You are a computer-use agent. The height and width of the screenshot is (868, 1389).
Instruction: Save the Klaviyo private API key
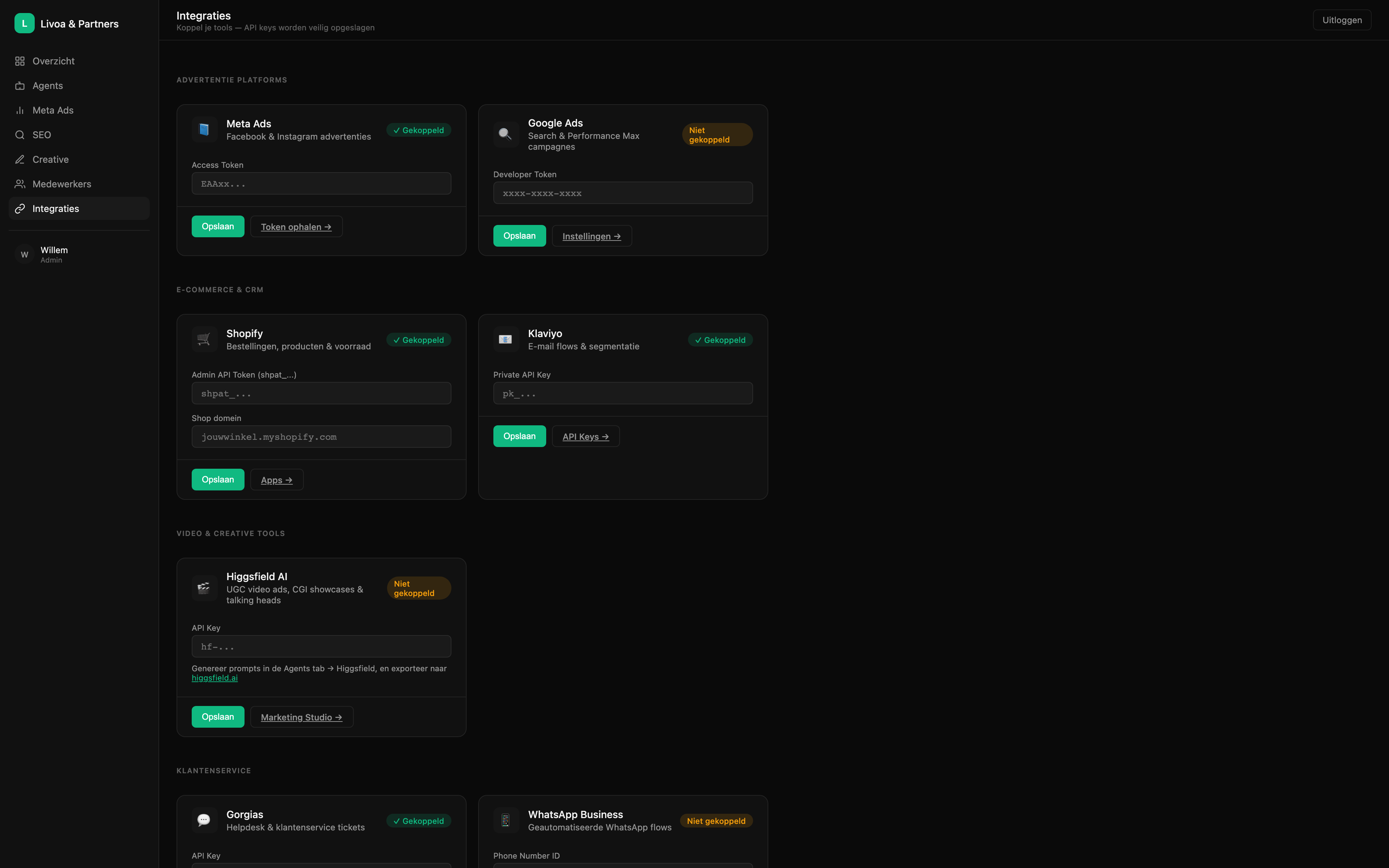(x=519, y=436)
